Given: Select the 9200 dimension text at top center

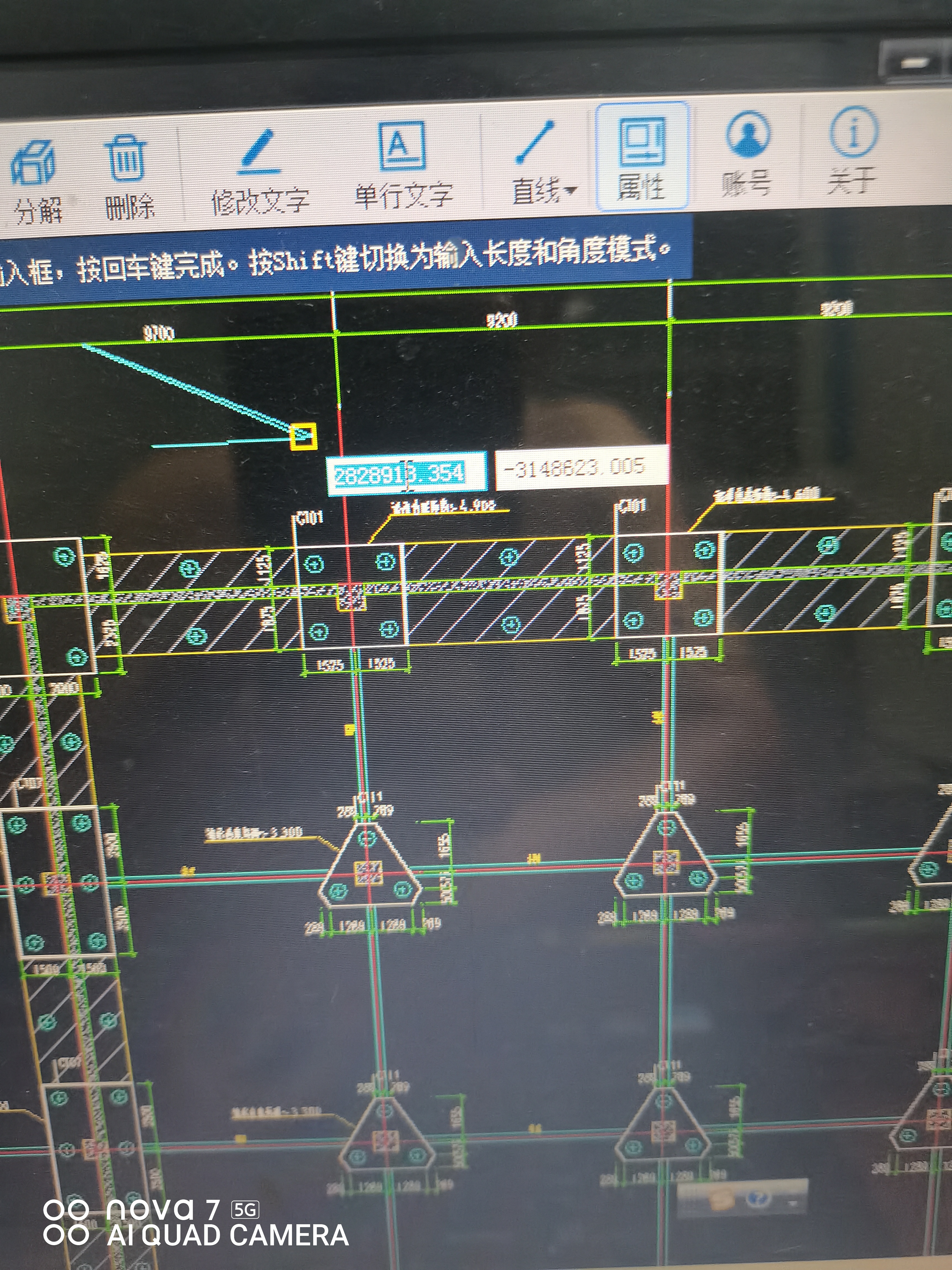Looking at the screenshot, I should tap(502, 320).
